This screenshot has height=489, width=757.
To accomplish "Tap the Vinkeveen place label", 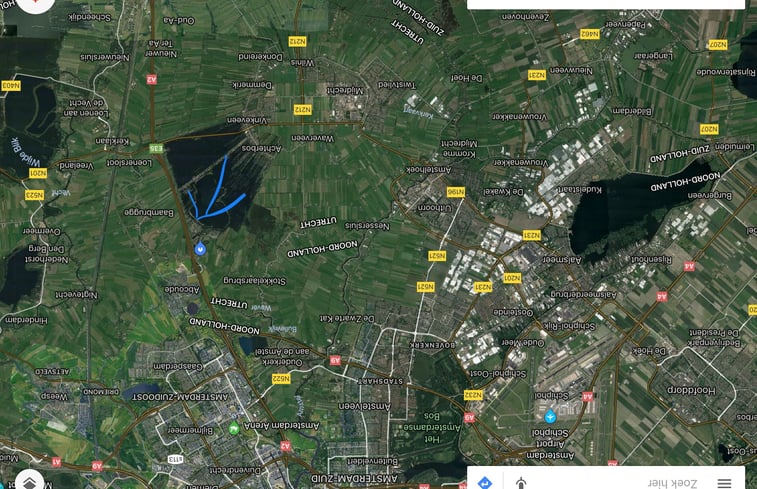I will [248, 120].
